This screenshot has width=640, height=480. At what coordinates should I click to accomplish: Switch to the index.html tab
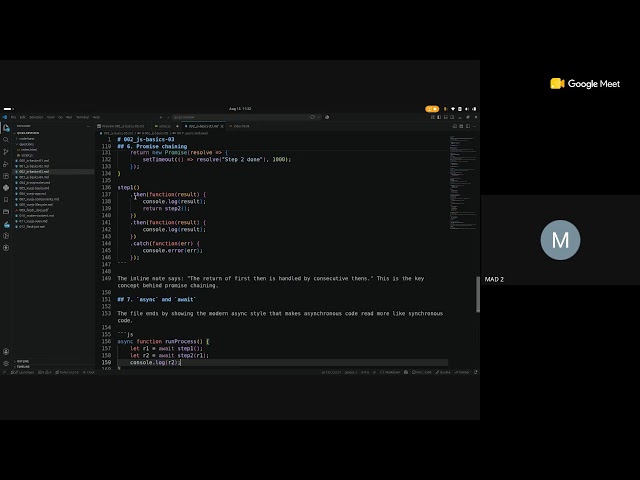(x=240, y=126)
